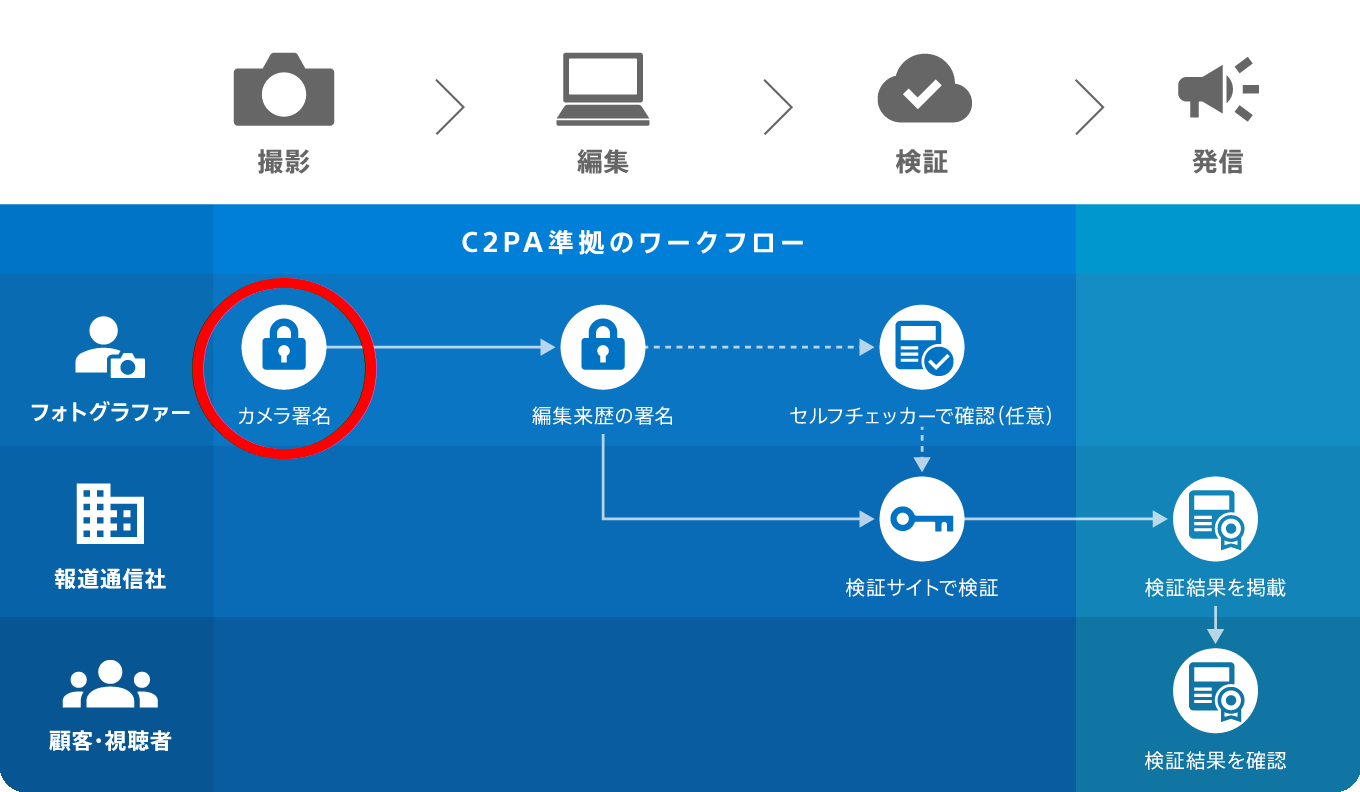Click the laptop icon above 編集
Image resolution: width=1360 pixels, height=792 pixels.
pos(603,90)
